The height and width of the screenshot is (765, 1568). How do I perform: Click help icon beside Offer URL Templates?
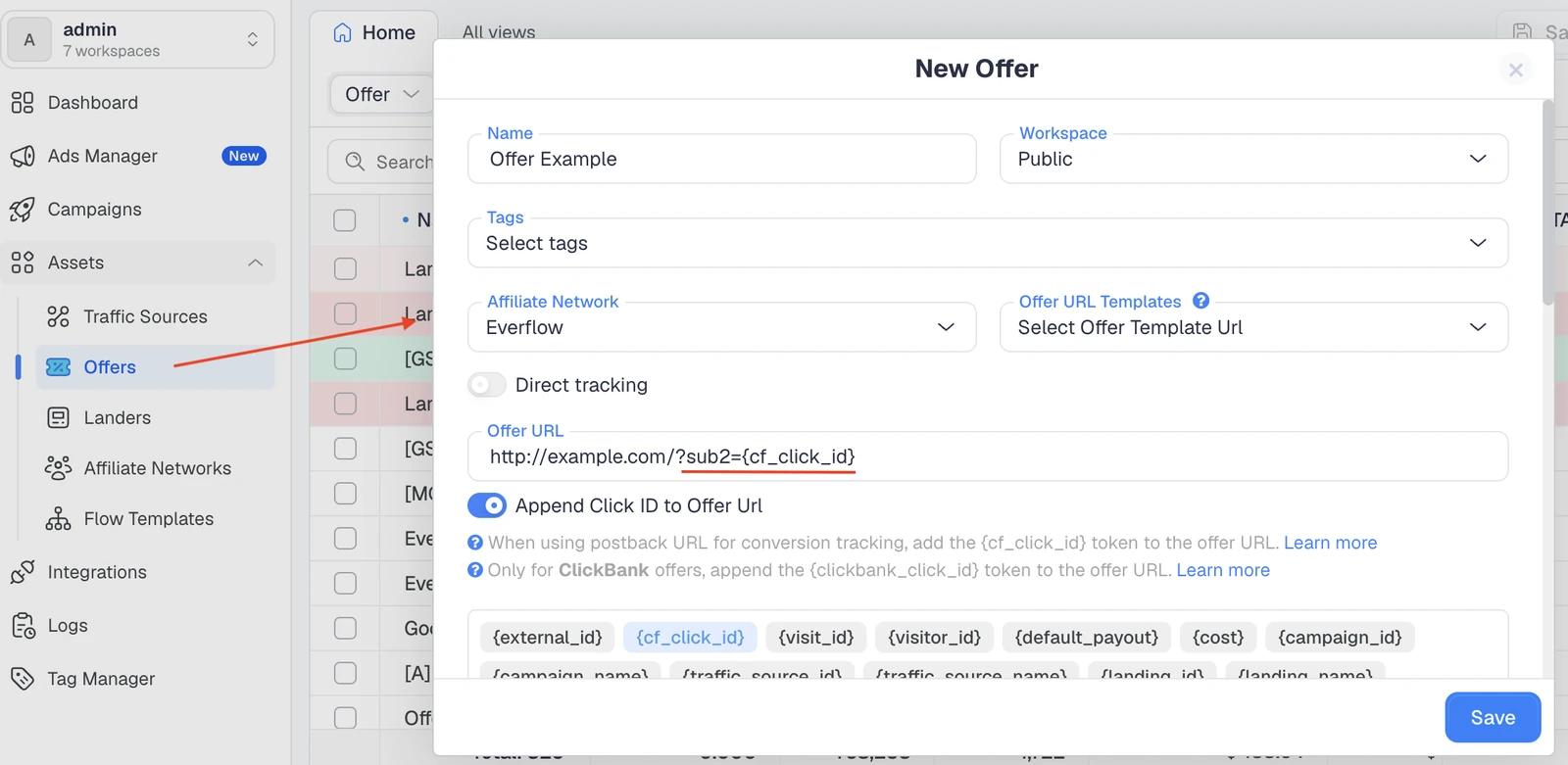click(1200, 301)
